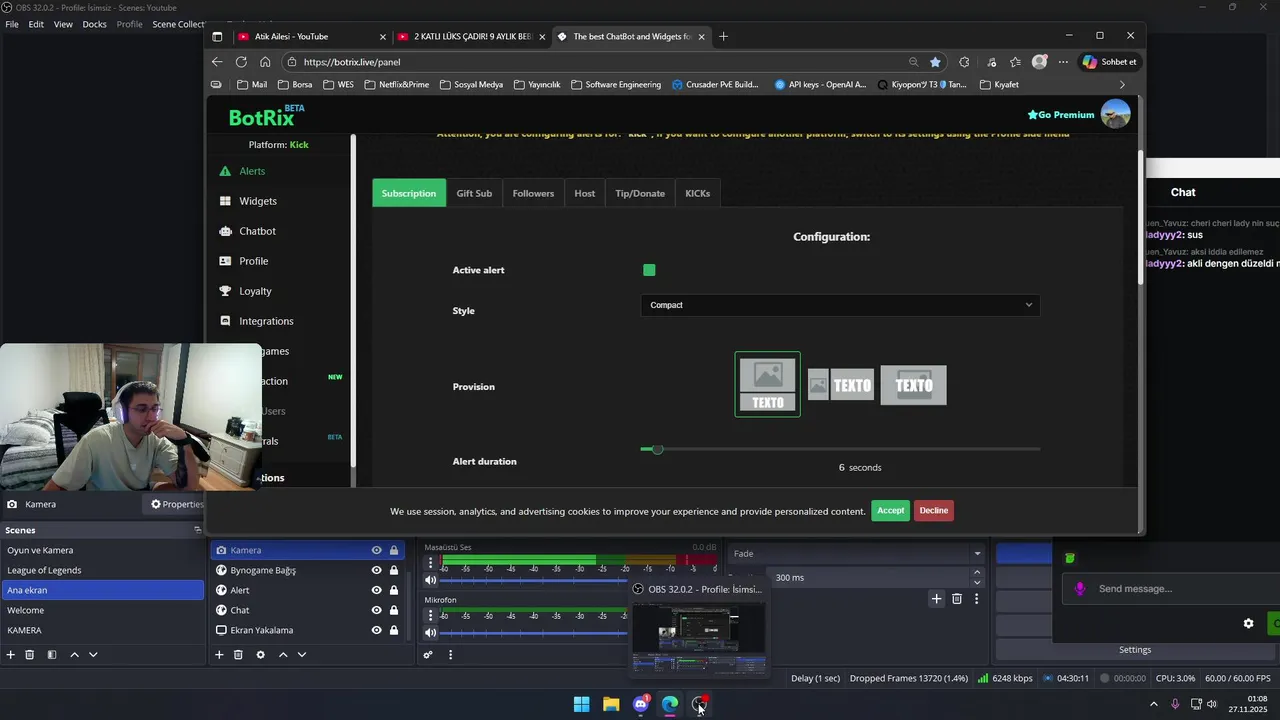The image size is (1280, 720).
Task: Adjust the Alert duration slider
Action: point(840,449)
